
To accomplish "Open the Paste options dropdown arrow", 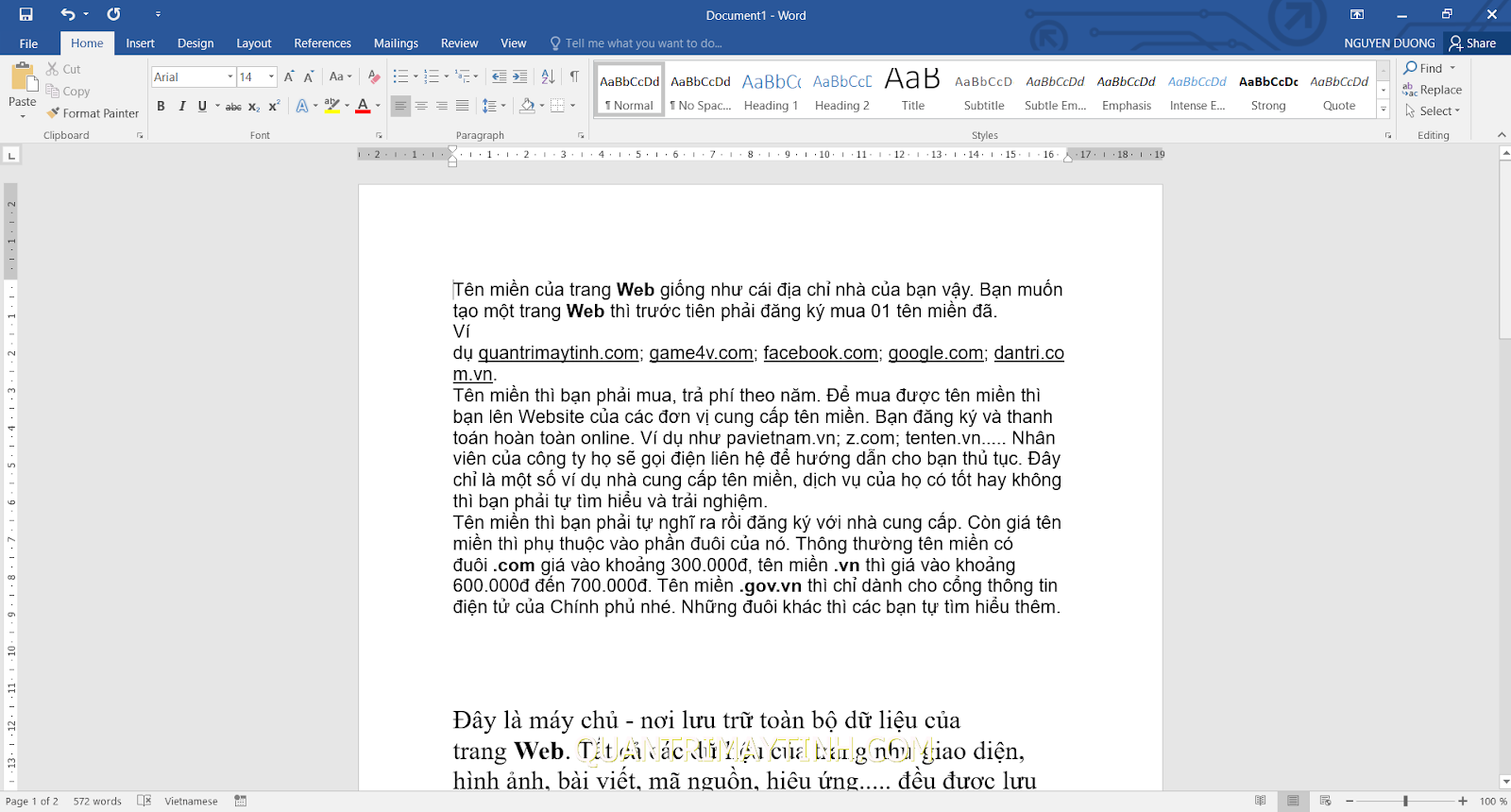I will pyautogui.click(x=23, y=116).
